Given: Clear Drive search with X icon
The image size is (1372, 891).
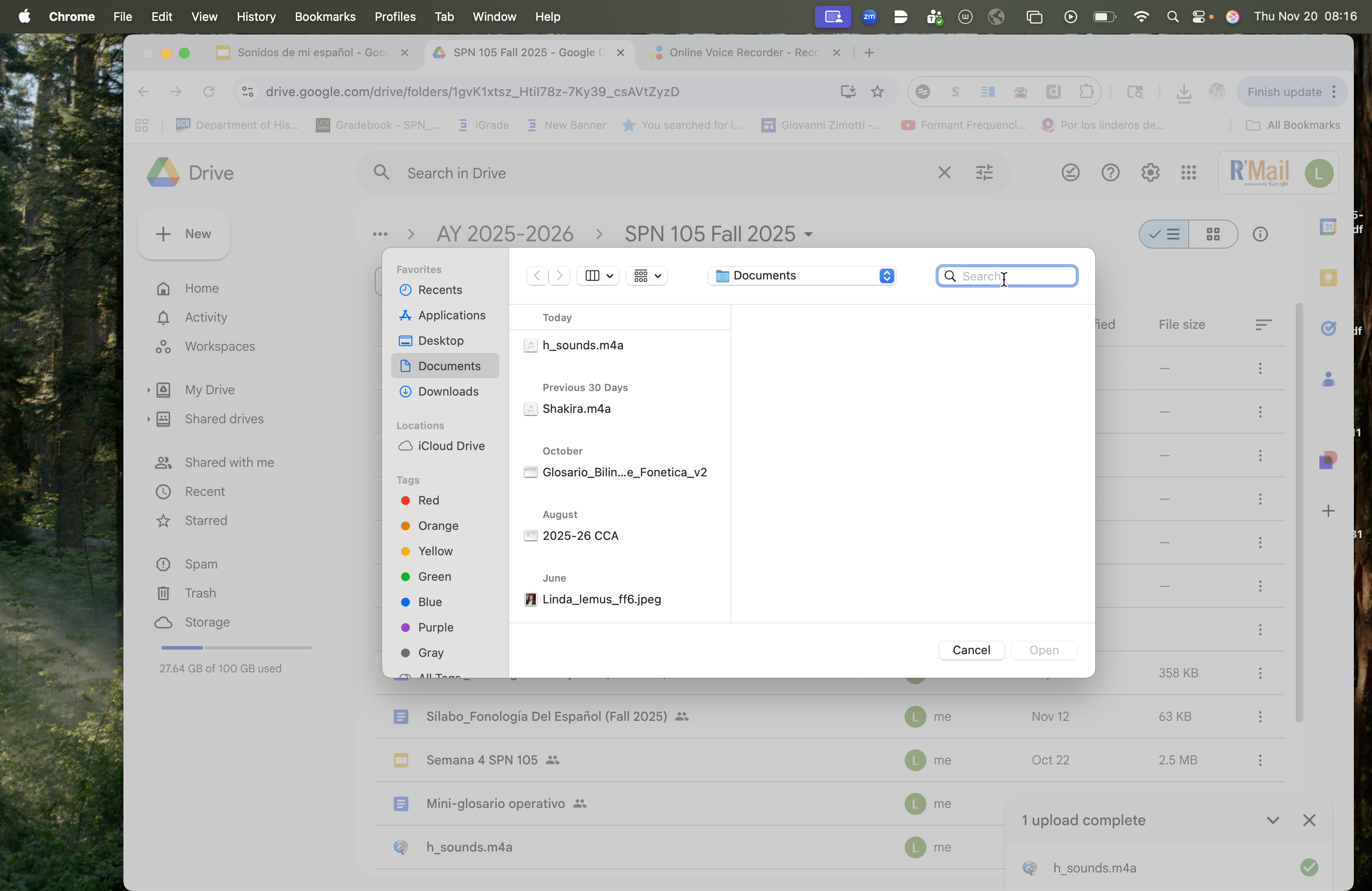Looking at the screenshot, I should pyautogui.click(x=944, y=173).
